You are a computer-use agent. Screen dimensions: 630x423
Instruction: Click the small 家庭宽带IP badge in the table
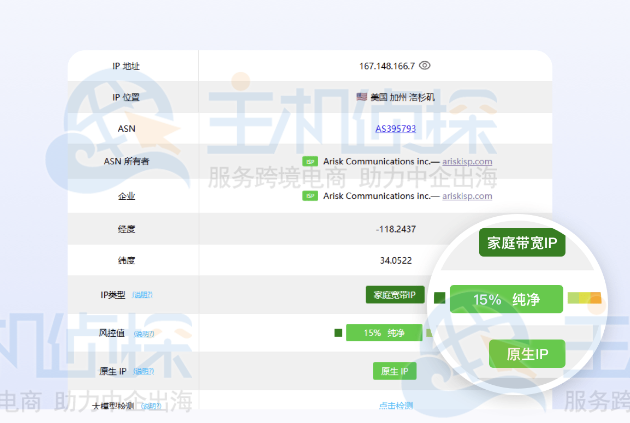tap(395, 295)
